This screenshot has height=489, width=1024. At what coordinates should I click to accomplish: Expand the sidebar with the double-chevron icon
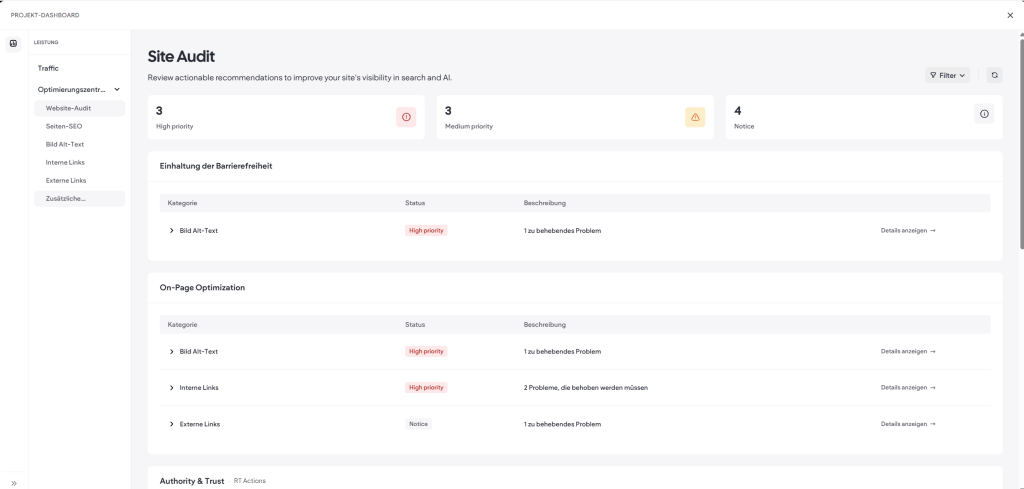(x=14, y=483)
